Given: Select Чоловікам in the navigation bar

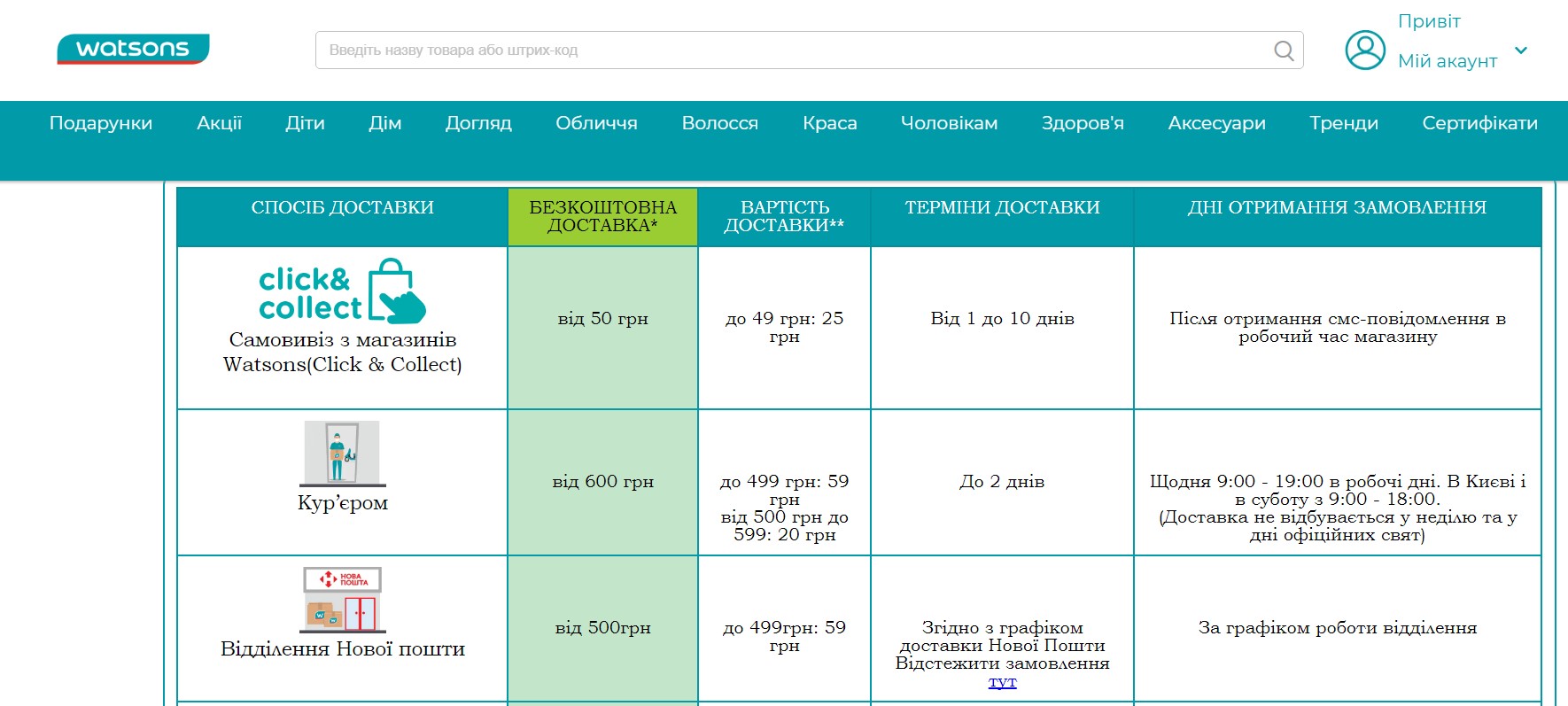Looking at the screenshot, I should point(949,123).
